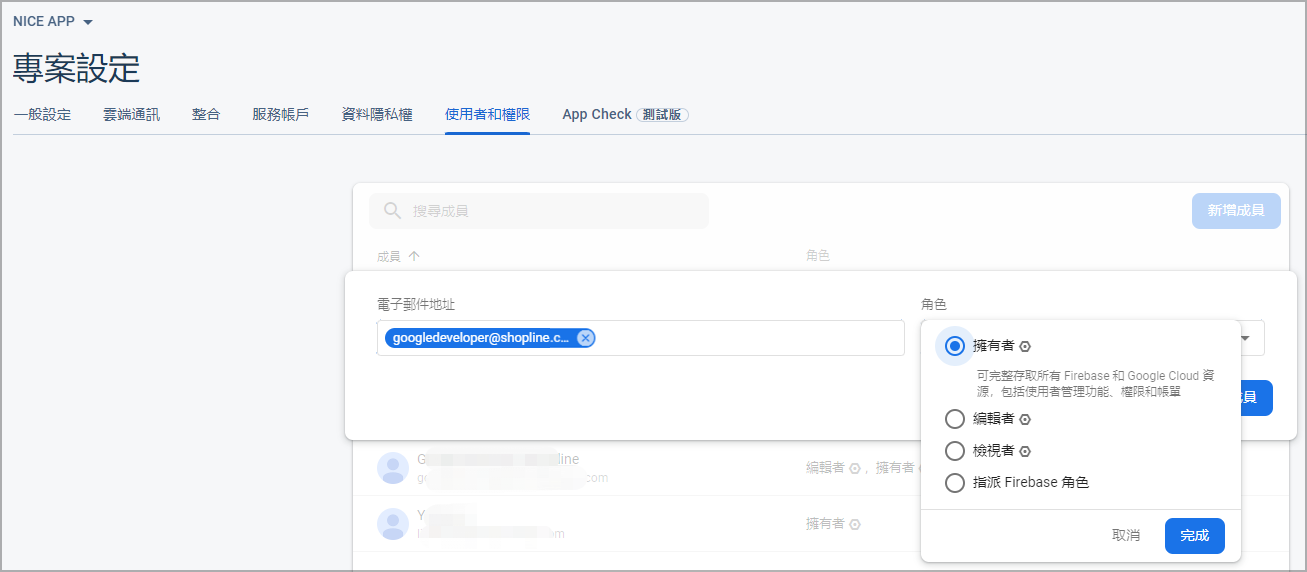Click the first member's avatar icon

393,468
